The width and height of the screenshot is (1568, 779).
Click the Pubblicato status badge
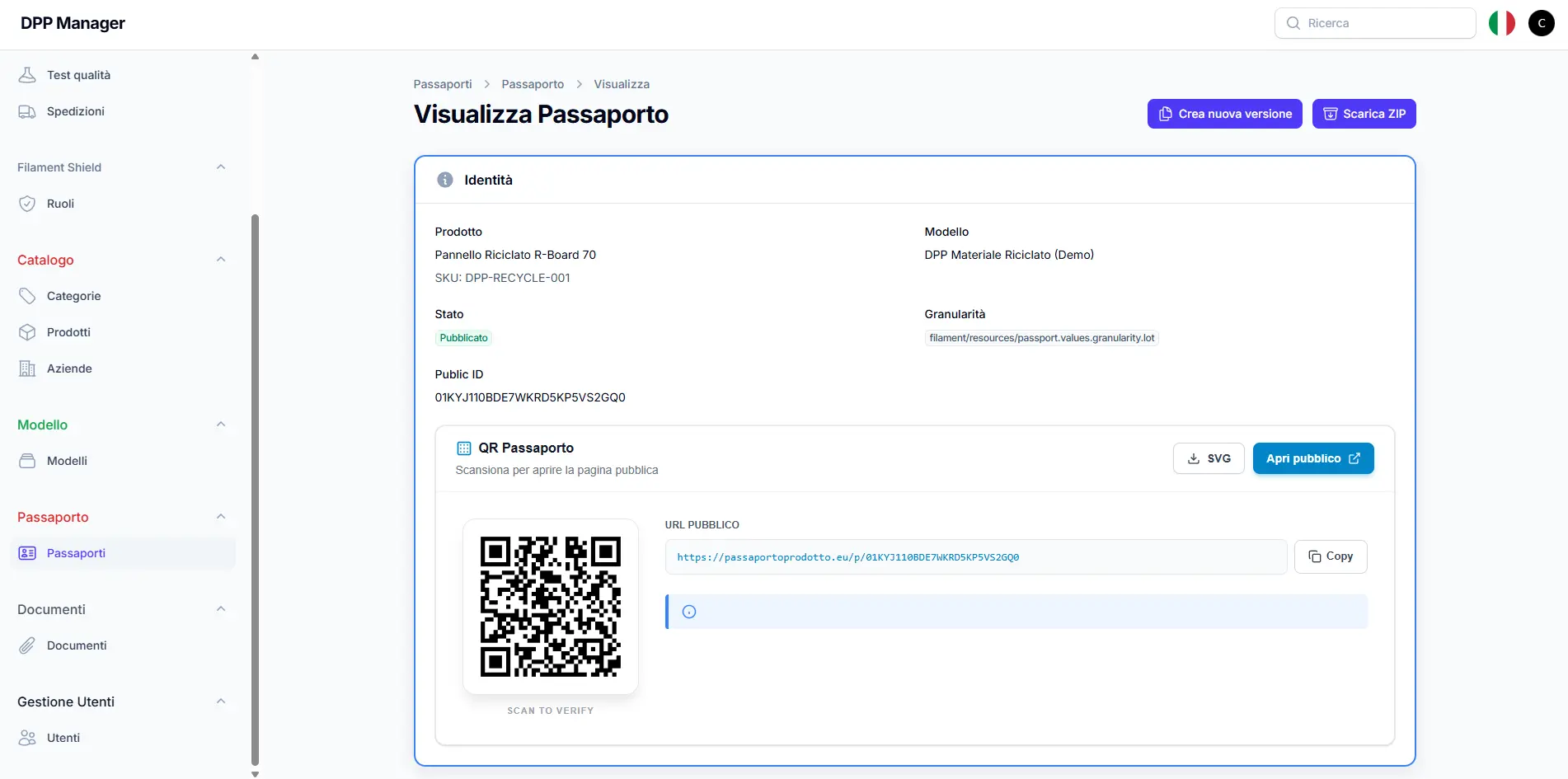click(463, 338)
